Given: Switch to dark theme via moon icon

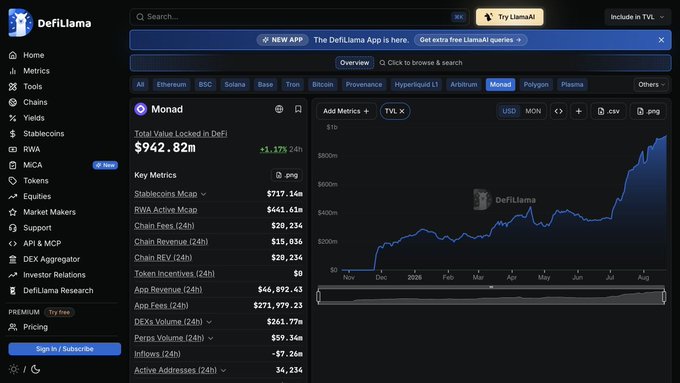Looking at the screenshot, I should 36,369.
